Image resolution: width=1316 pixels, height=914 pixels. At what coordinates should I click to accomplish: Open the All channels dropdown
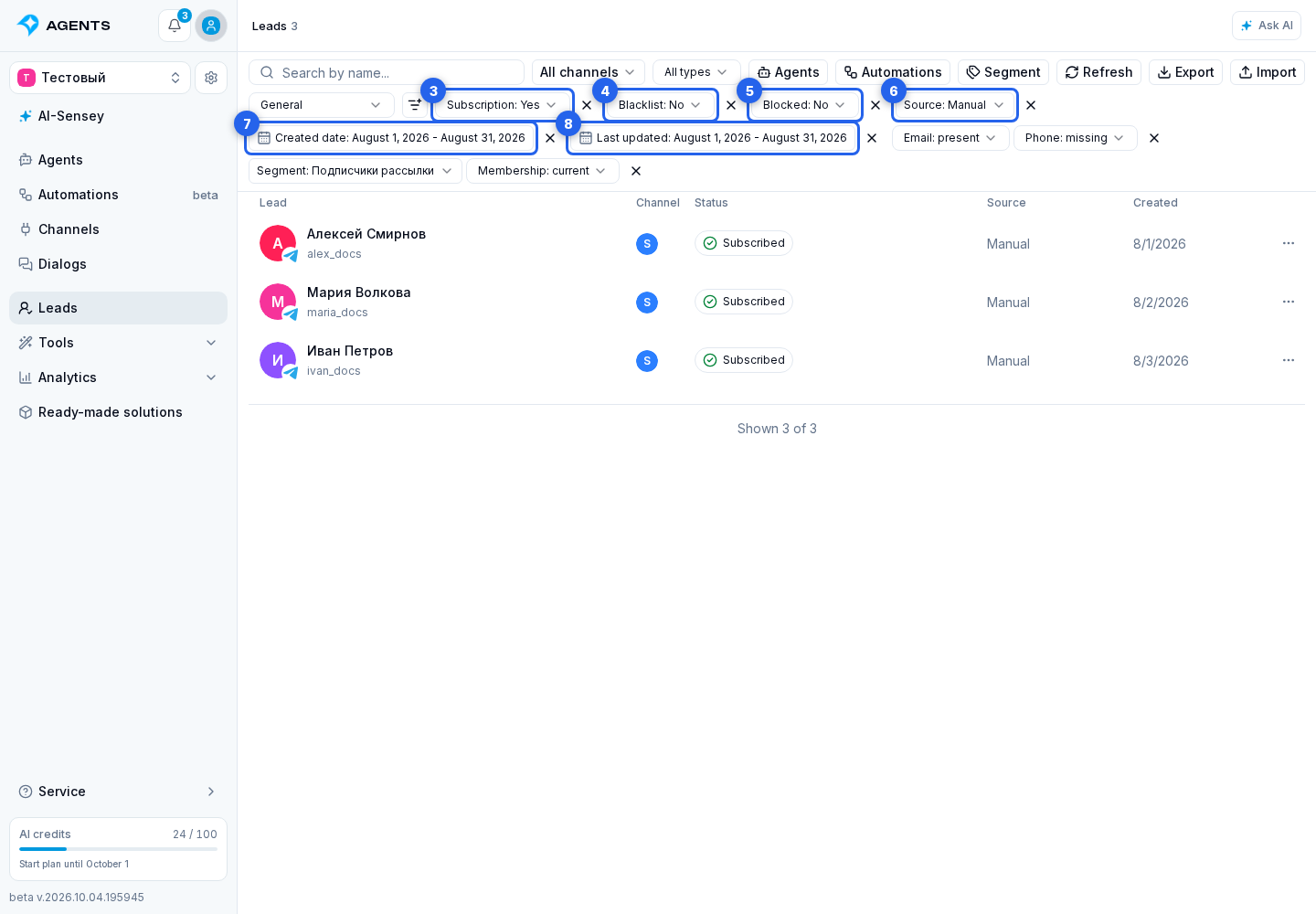click(x=589, y=72)
